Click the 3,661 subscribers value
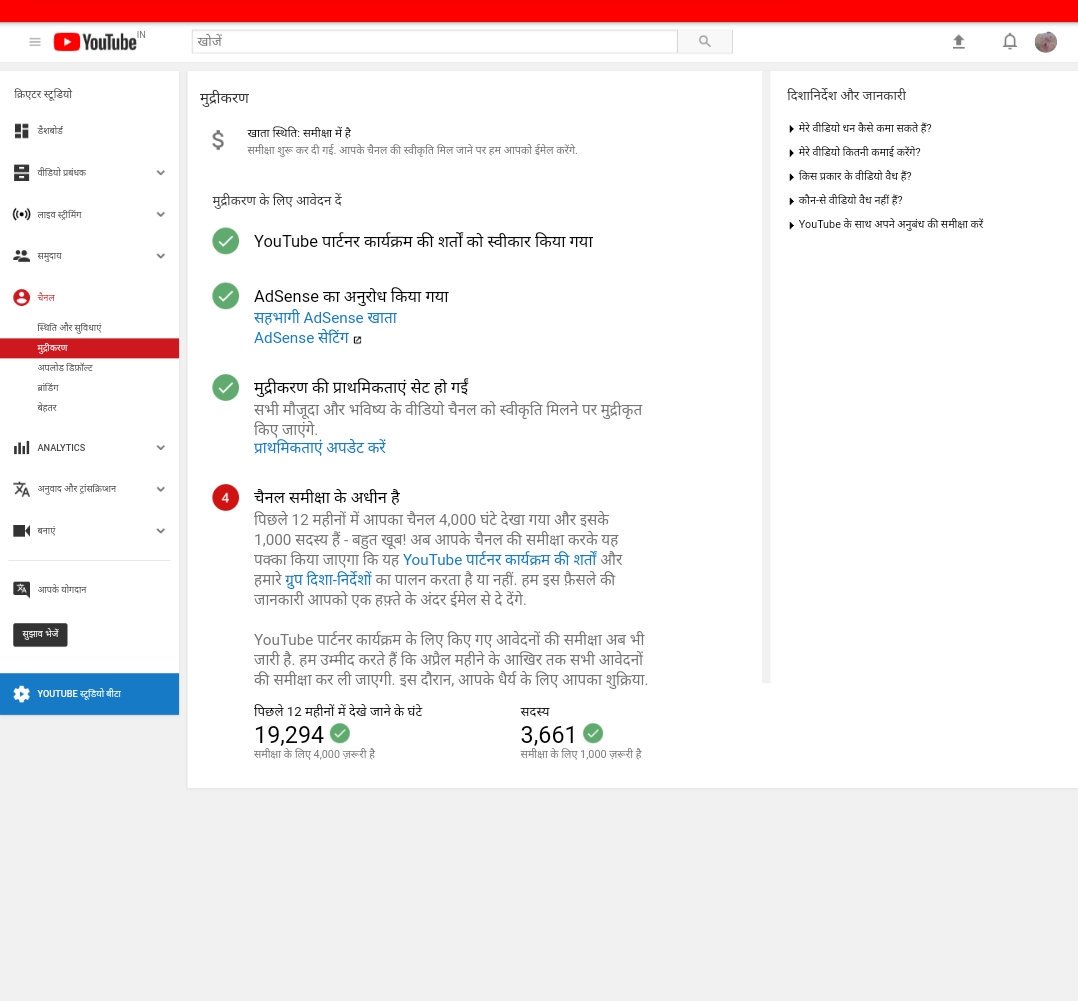1078x1001 pixels. point(548,734)
